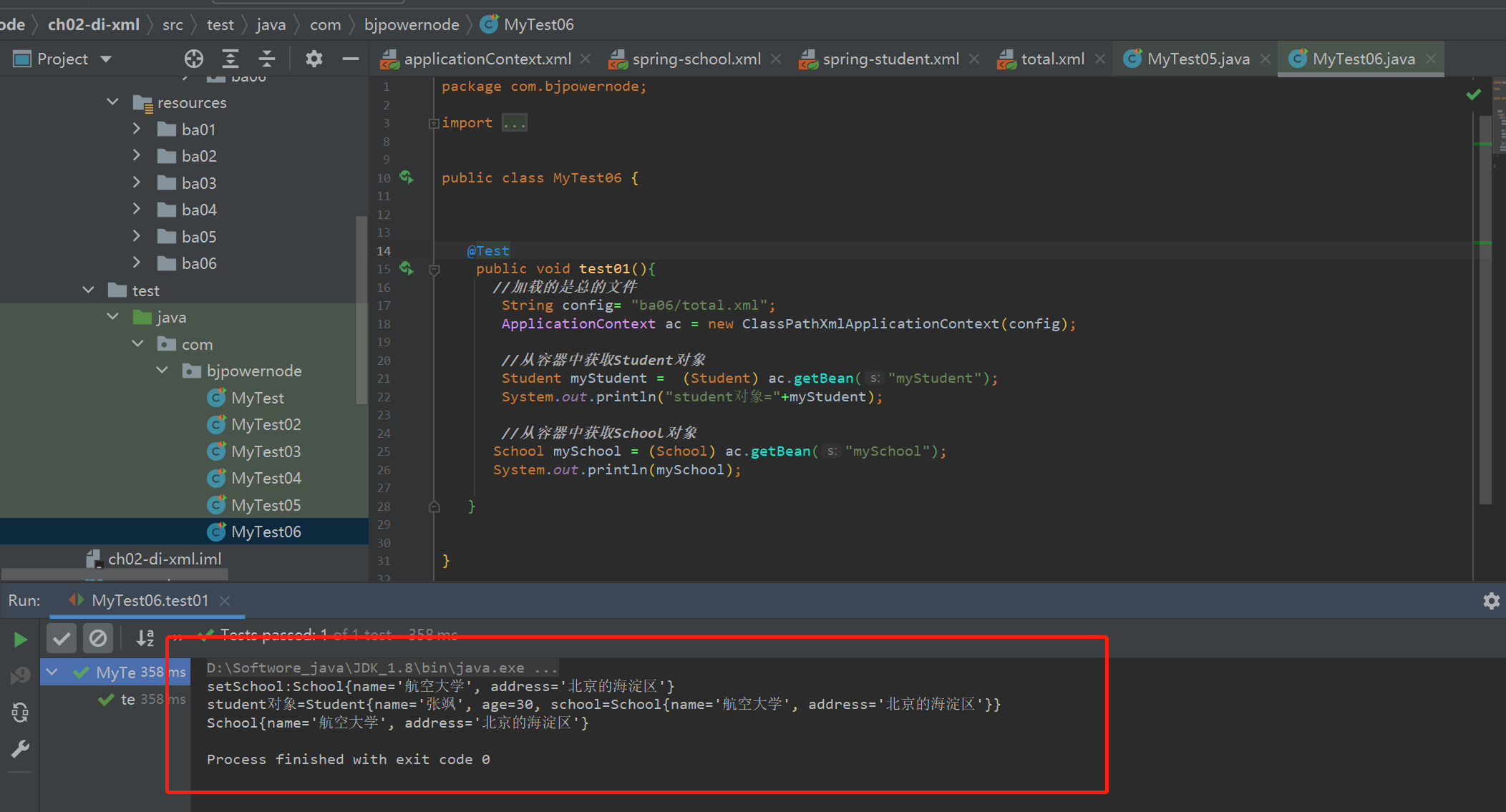
Task: Click Expand All in Project toolbar
Action: 230,59
